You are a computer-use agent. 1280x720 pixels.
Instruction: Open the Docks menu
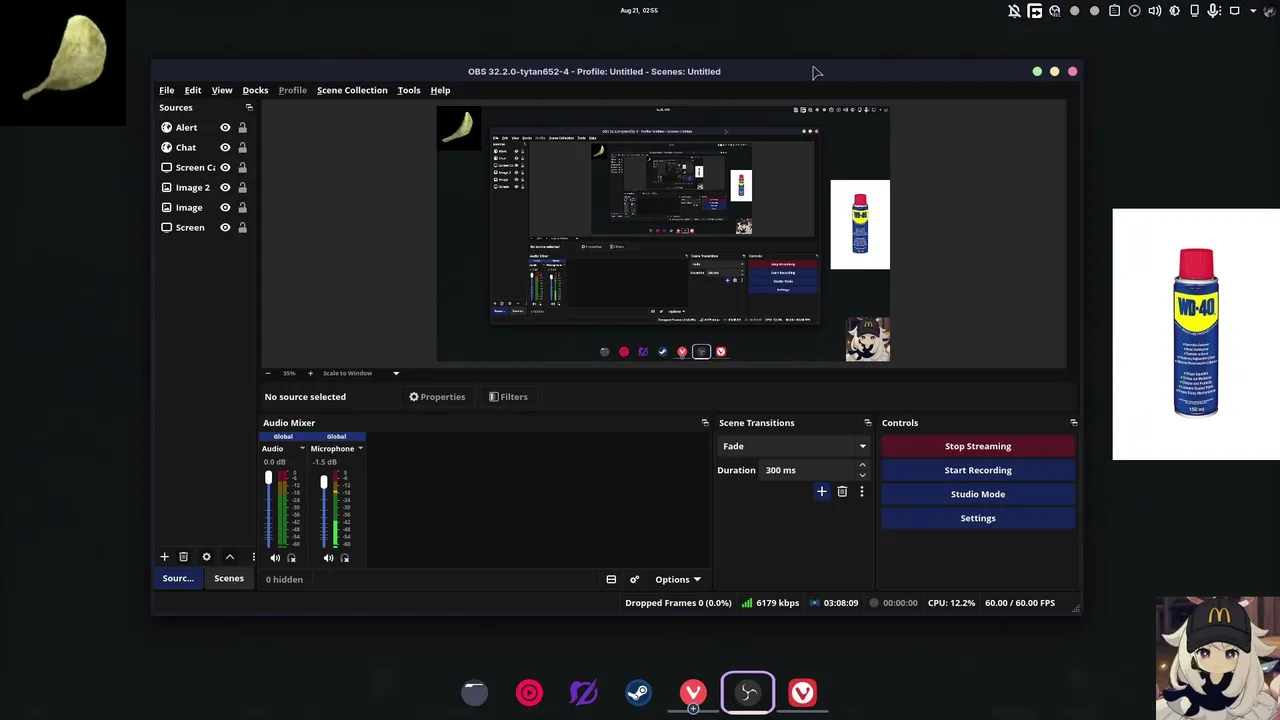tap(255, 90)
